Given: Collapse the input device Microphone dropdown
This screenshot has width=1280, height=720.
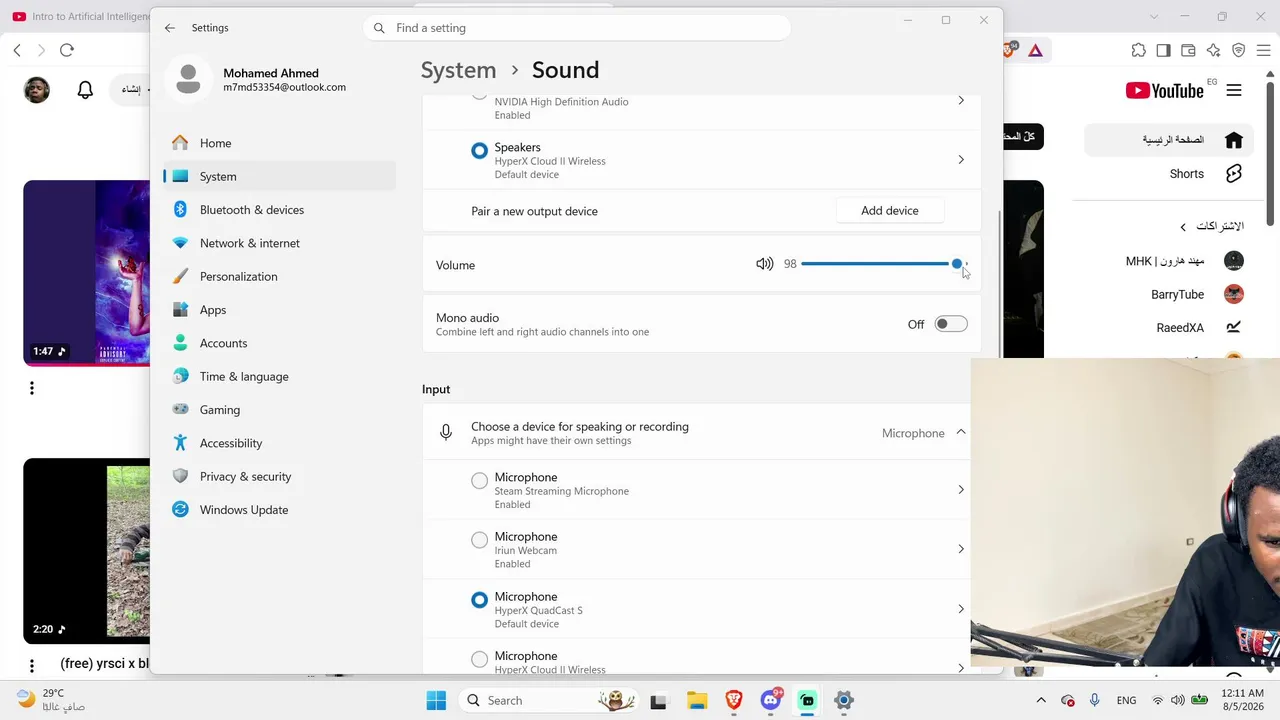Looking at the screenshot, I should 961,432.
